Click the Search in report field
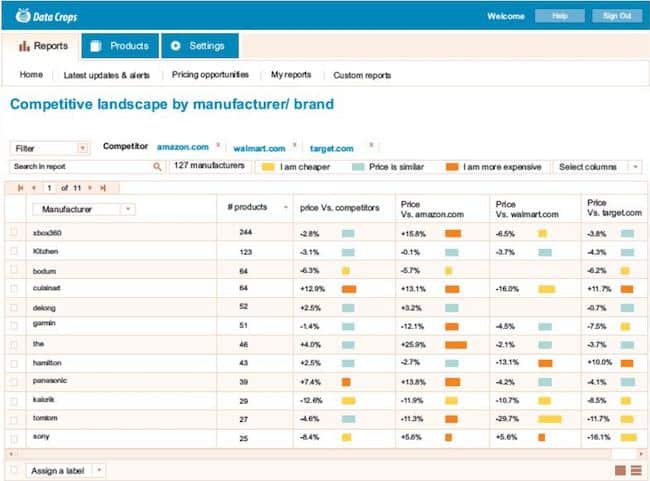The width and height of the screenshot is (650, 481). tap(80, 167)
